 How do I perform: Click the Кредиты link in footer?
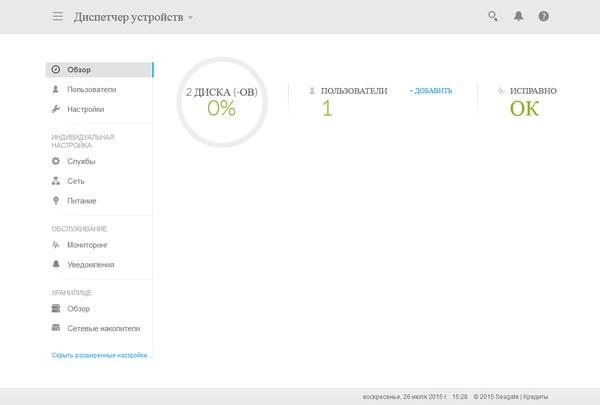pos(536,397)
